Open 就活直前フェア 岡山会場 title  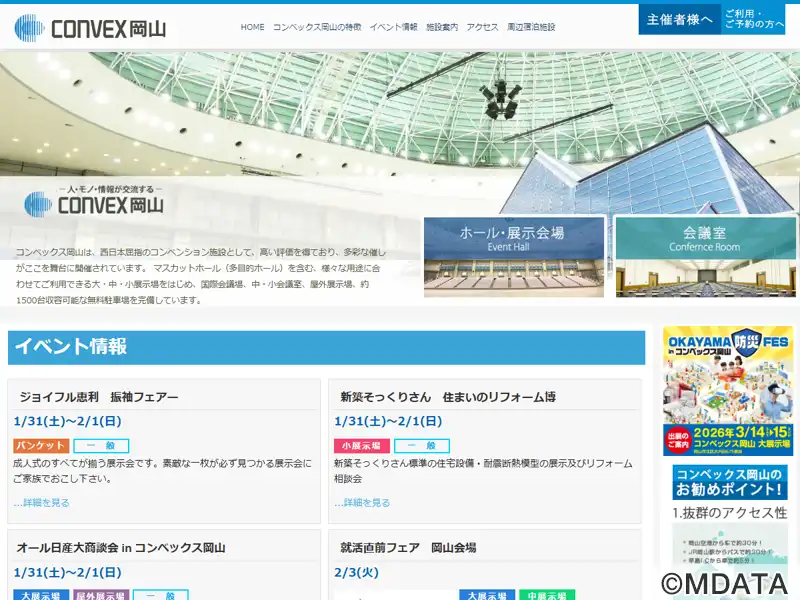408,547
